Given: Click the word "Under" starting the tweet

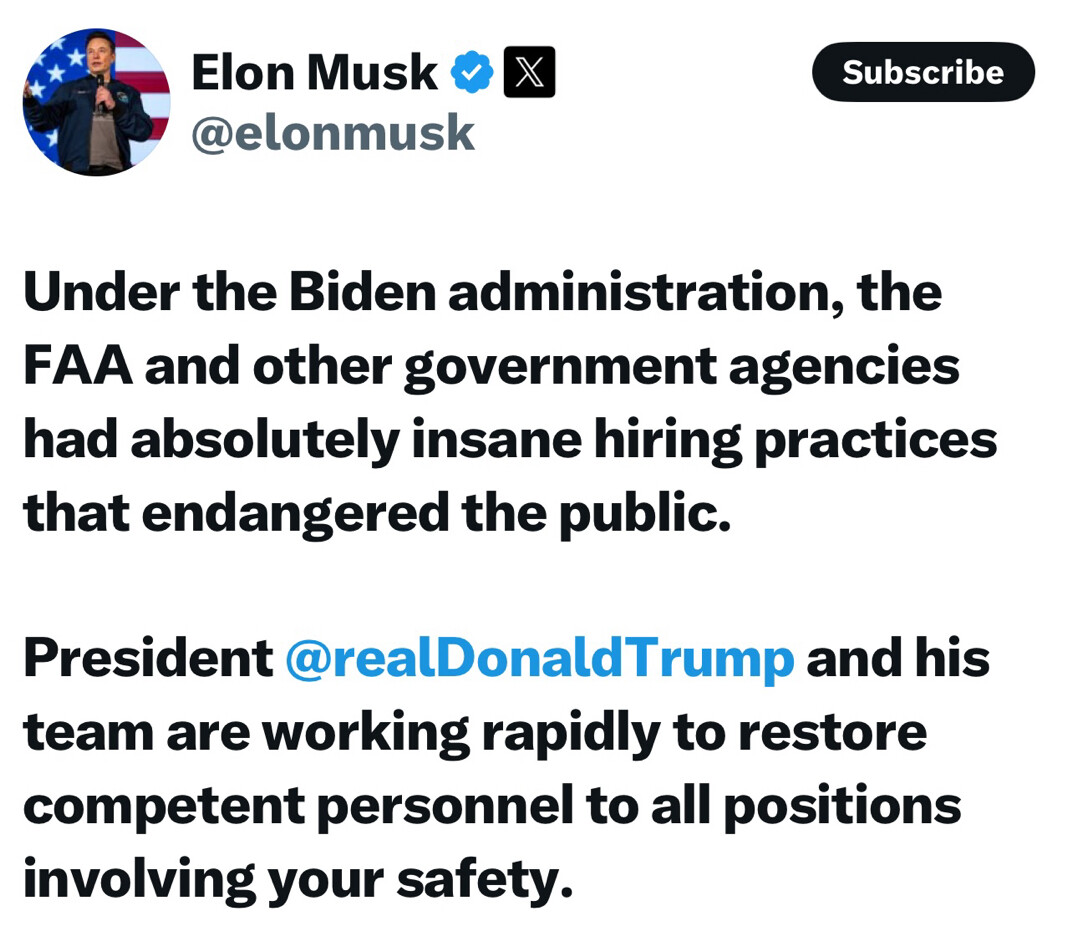Looking at the screenshot, I should coord(102,292).
